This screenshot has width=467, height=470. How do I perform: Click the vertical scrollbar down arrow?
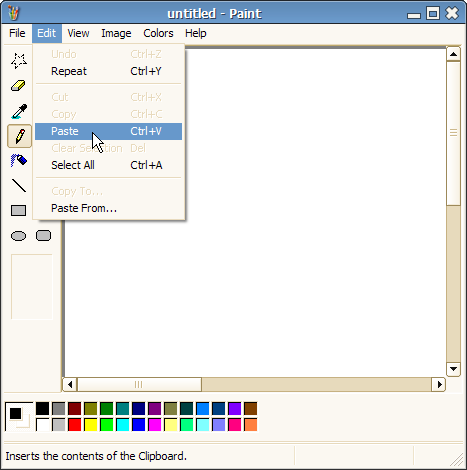(x=453, y=369)
